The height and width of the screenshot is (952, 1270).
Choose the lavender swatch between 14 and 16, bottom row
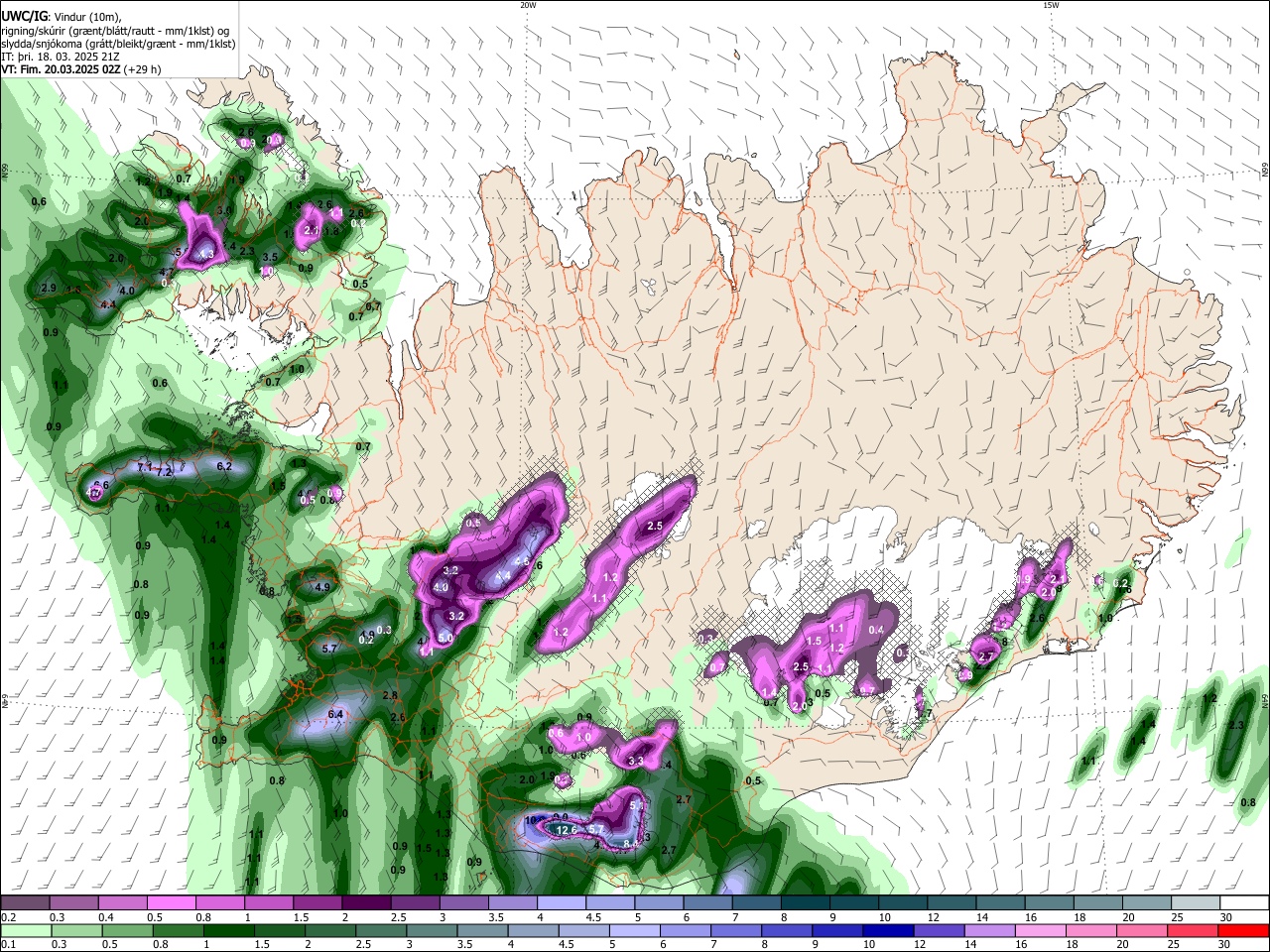[x=988, y=930]
